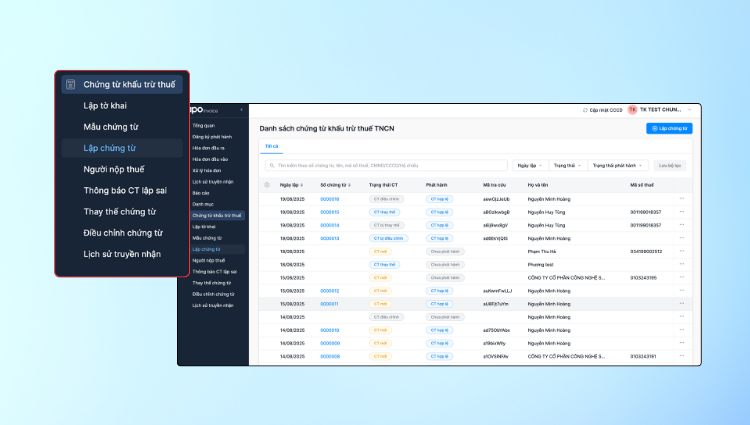This screenshot has width=750, height=425.
Task: Open table column settings gear icon
Action: [x=267, y=185]
